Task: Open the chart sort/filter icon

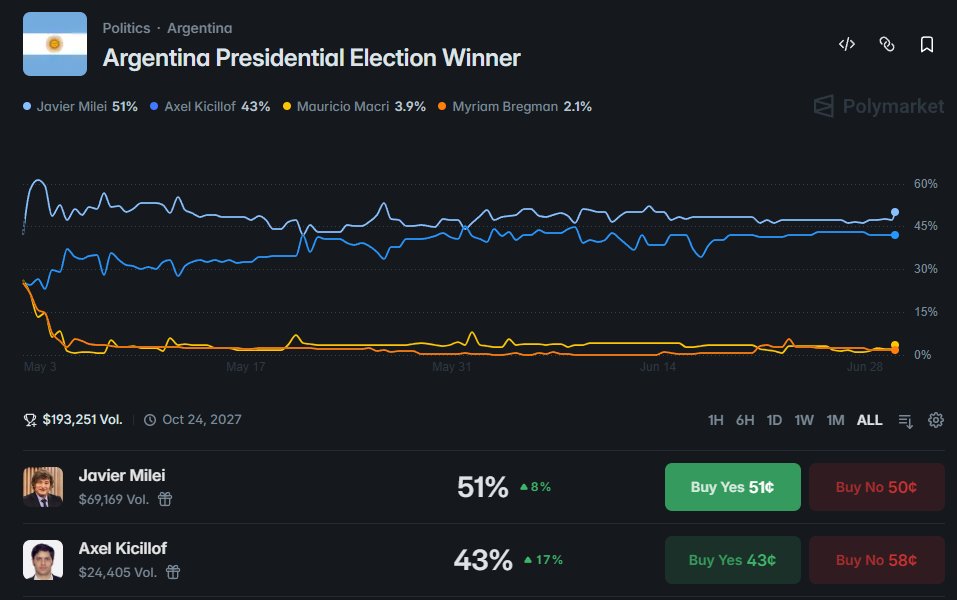Action: (906, 421)
